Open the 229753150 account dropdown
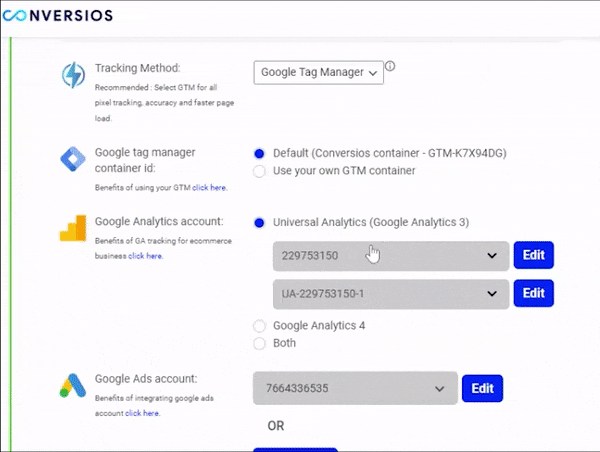Screen dimensions: 600x452 click(391, 256)
